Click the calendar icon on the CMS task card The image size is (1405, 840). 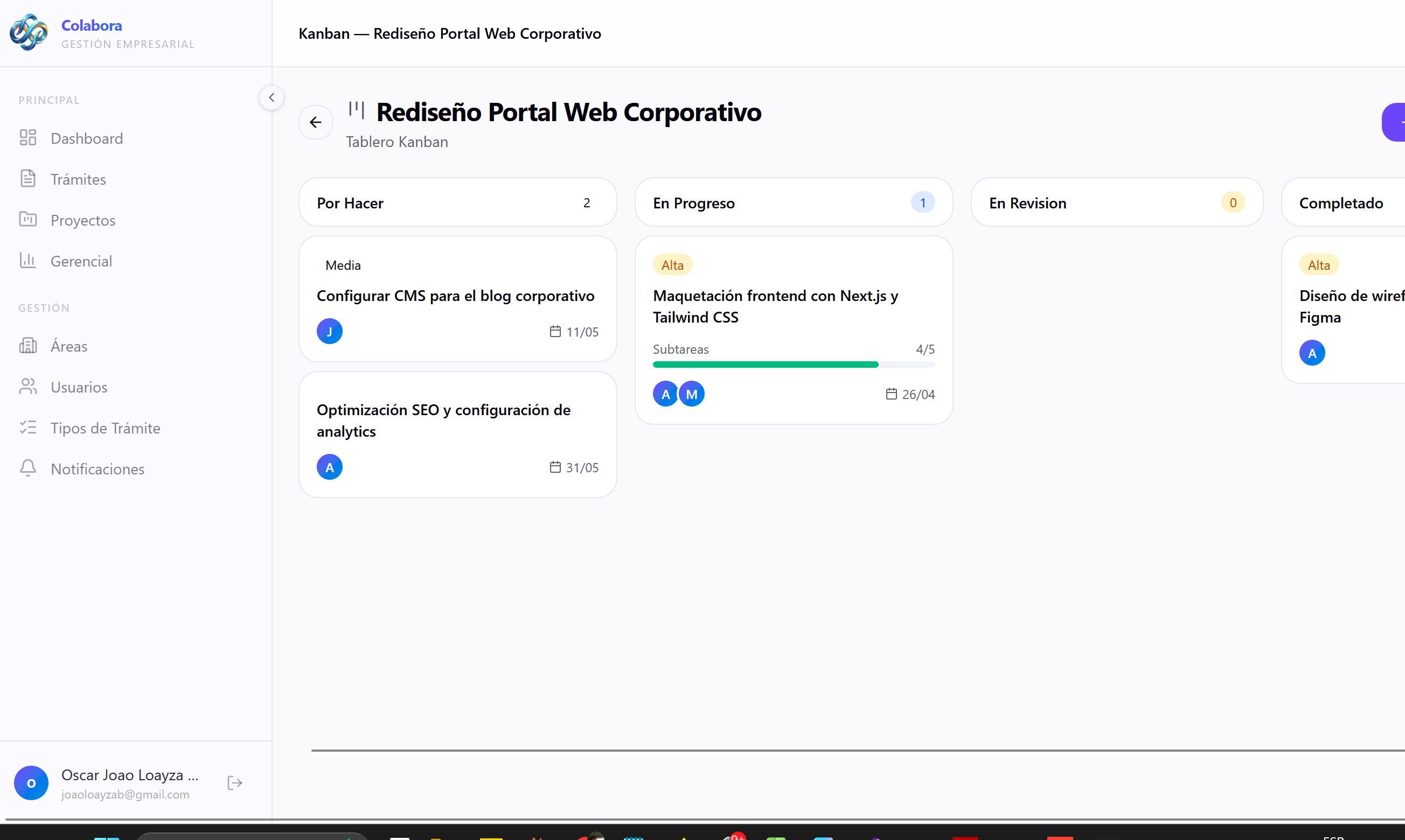pyautogui.click(x=554, y=331)
